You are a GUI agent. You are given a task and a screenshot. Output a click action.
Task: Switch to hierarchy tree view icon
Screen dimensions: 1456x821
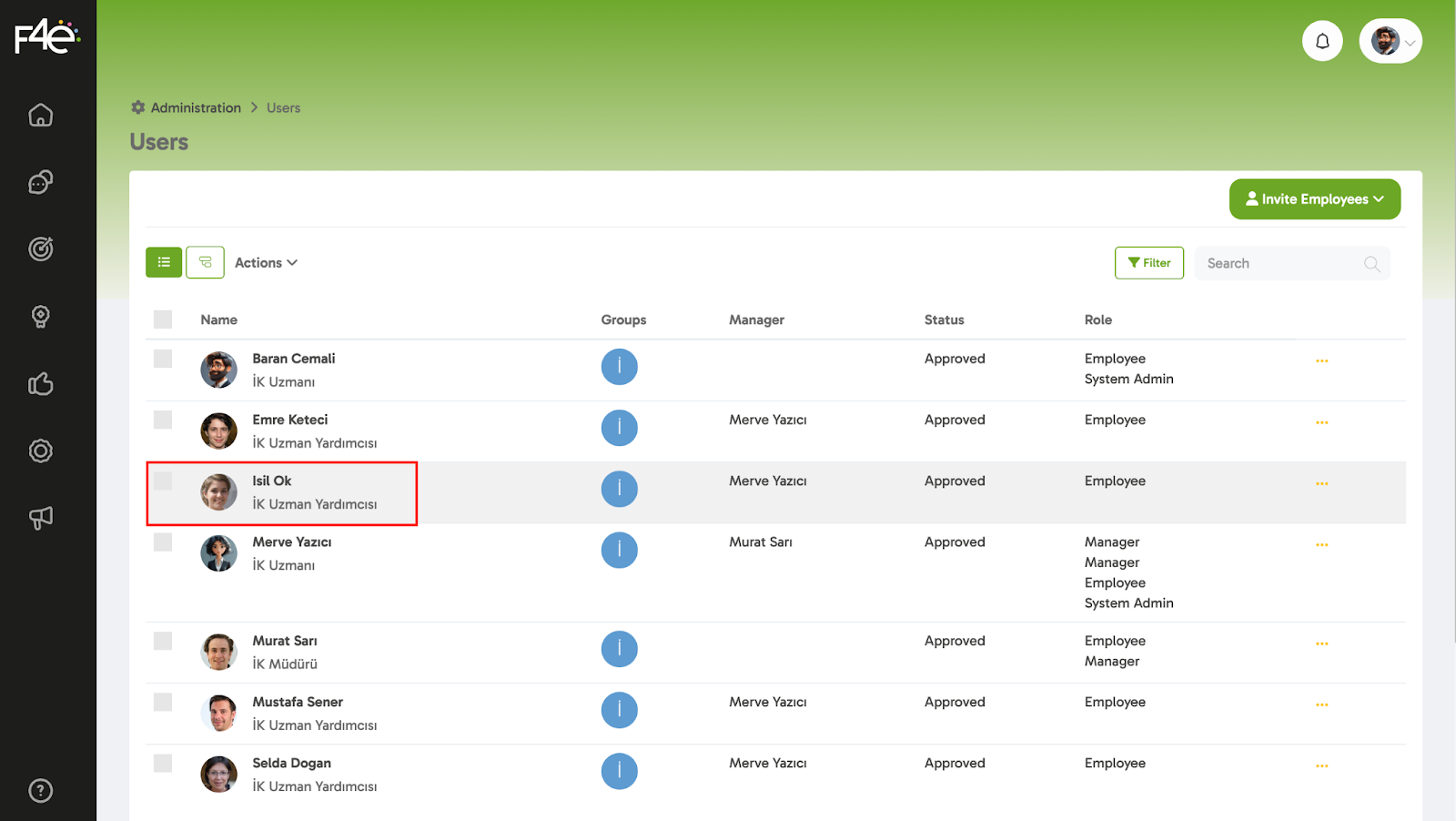[205, 262]
